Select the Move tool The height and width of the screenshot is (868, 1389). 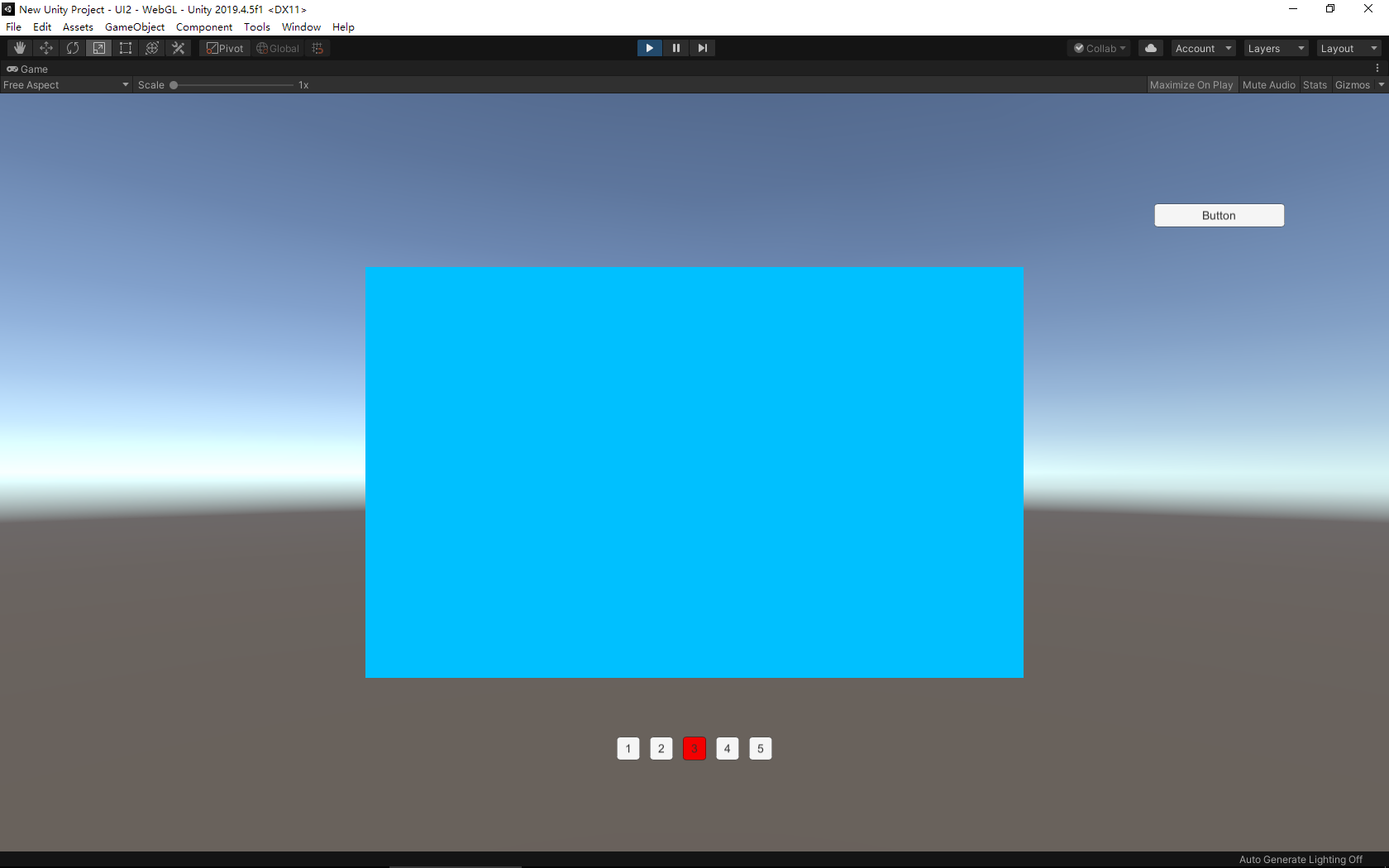tap(45, 48)
